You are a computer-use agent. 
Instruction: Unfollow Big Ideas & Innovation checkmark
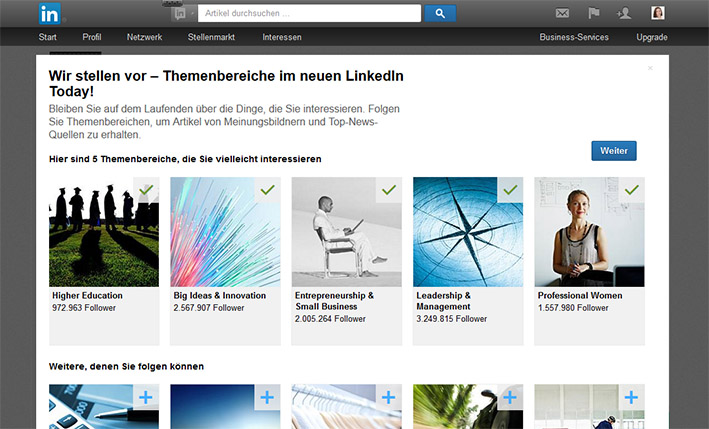267,190
